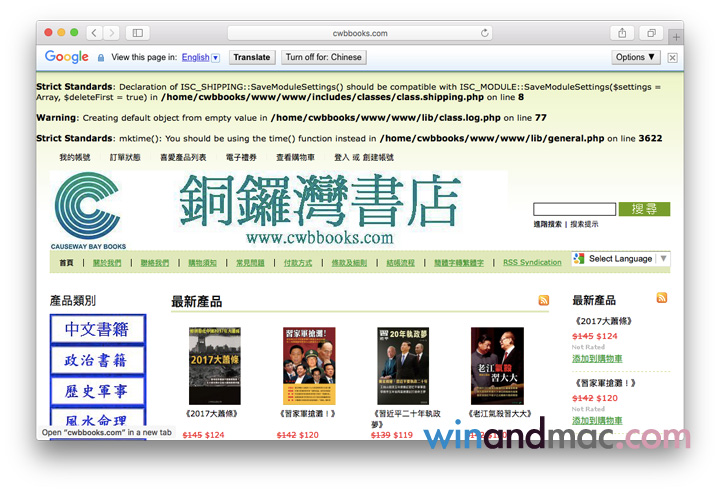Image resolution: width=720 pixels, height=492 pixels.
Task: Show all tabs overview icon
Action: [x=651, y=33]
